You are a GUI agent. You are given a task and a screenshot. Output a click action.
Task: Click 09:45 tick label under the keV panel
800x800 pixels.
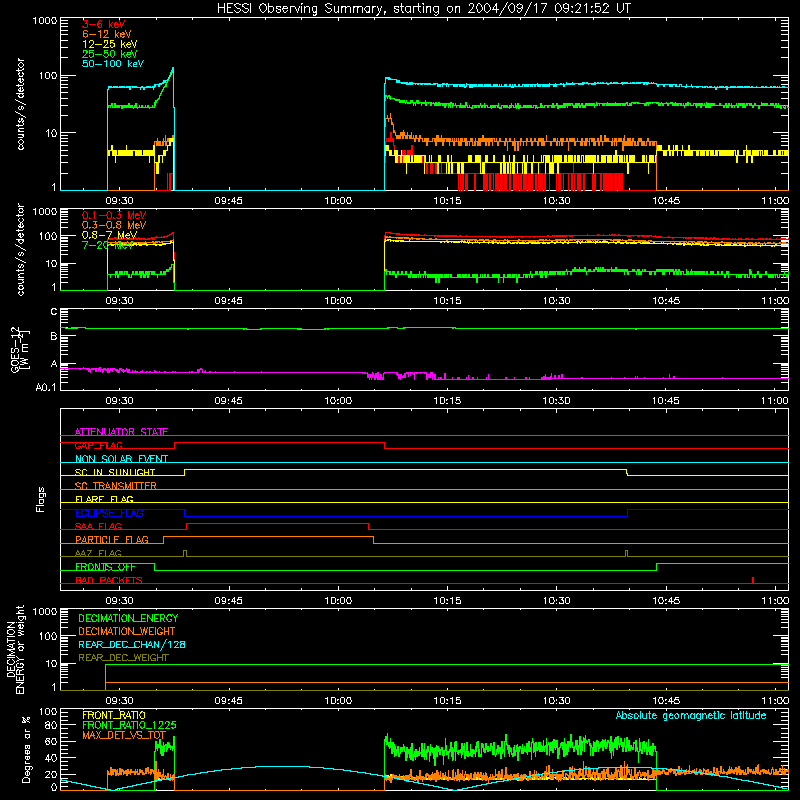click(228, 201)
